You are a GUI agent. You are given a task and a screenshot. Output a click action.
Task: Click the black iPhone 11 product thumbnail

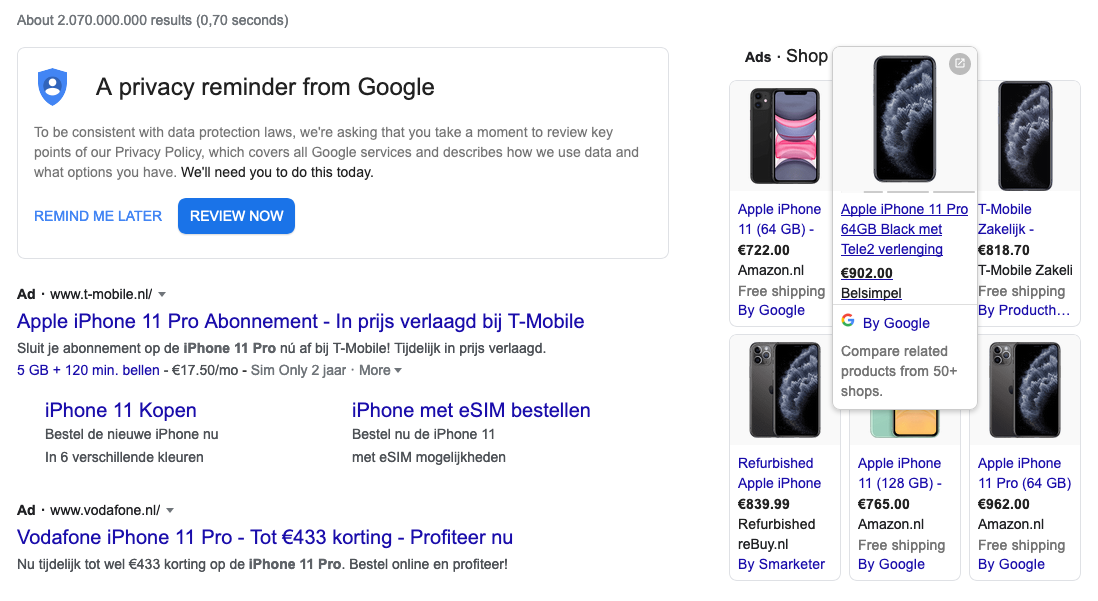point(784,135)
